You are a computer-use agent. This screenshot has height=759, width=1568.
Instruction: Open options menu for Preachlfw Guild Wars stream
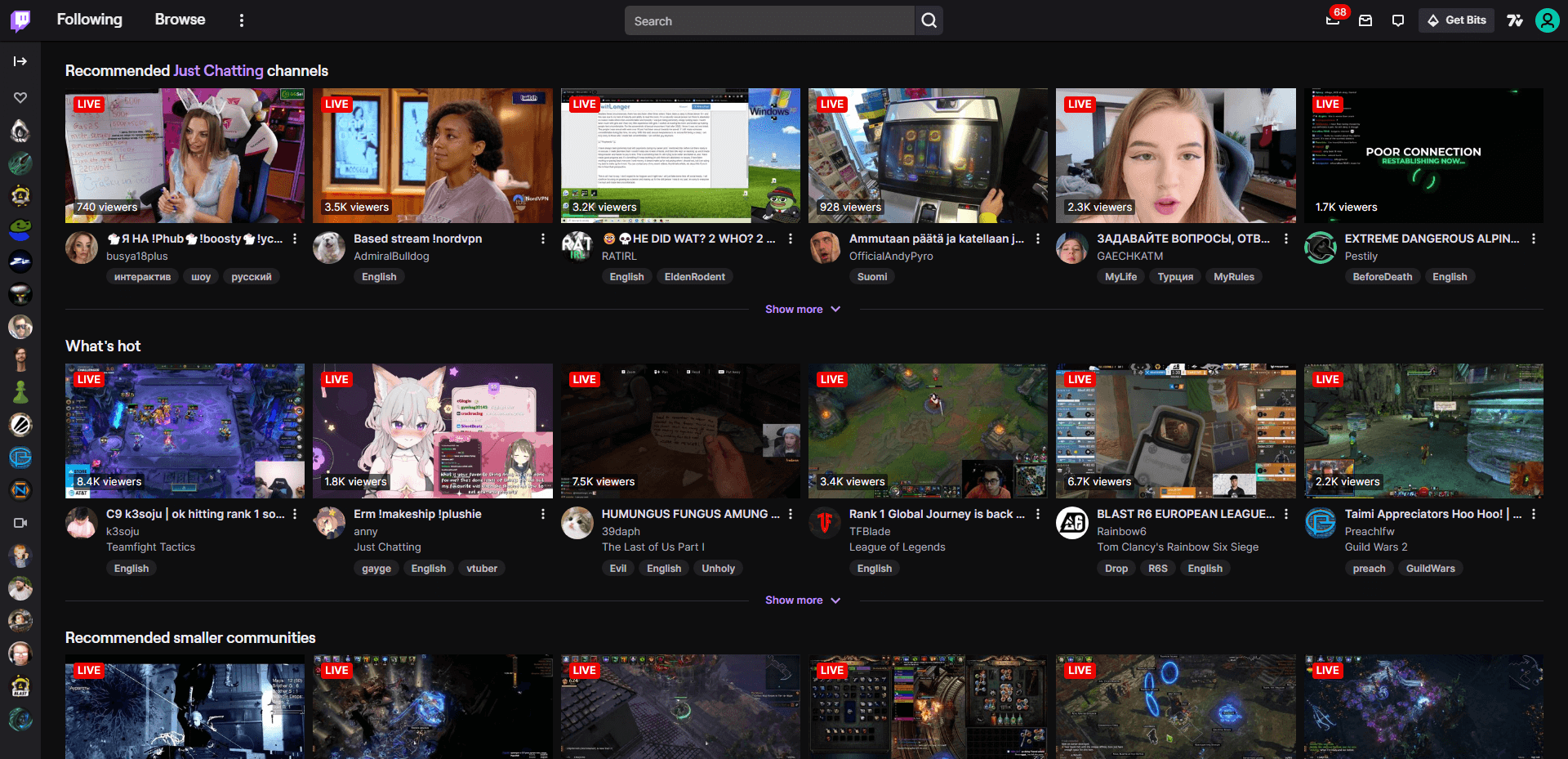tap(1533, 514)
